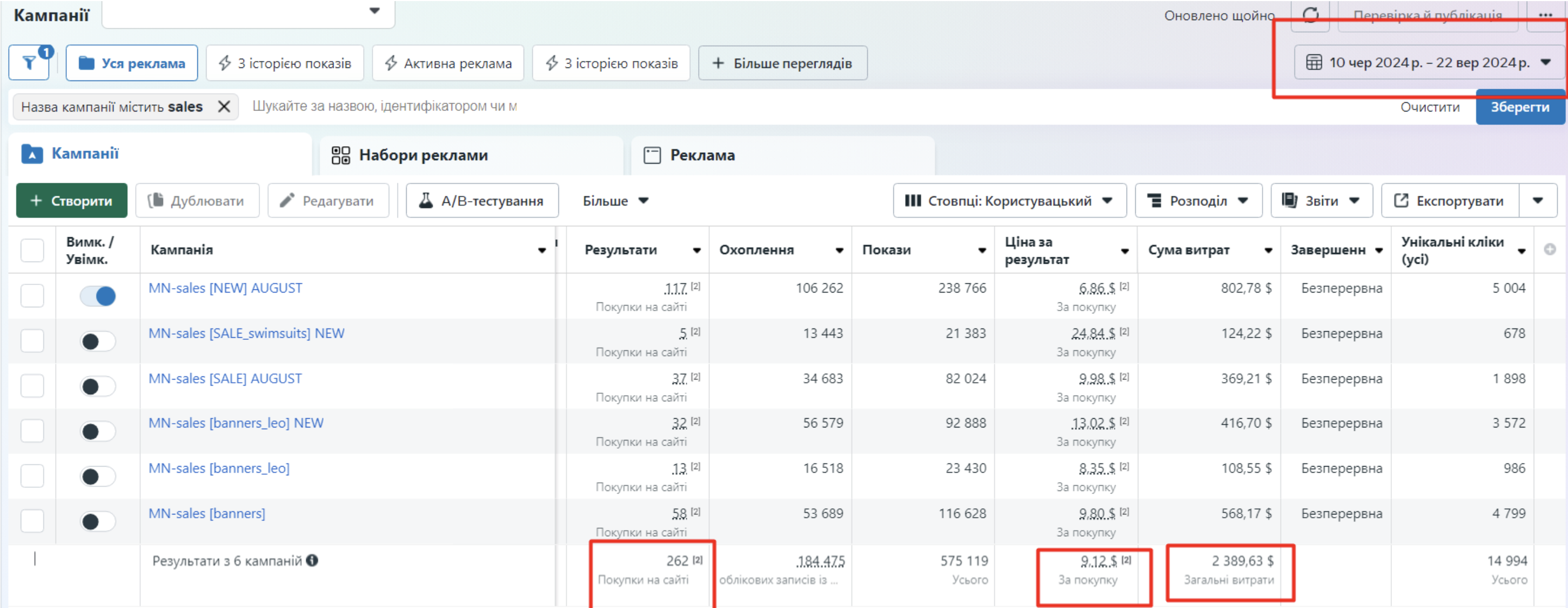Click the refresh data icon
1568x608 pixels.
coord(1310,15)
